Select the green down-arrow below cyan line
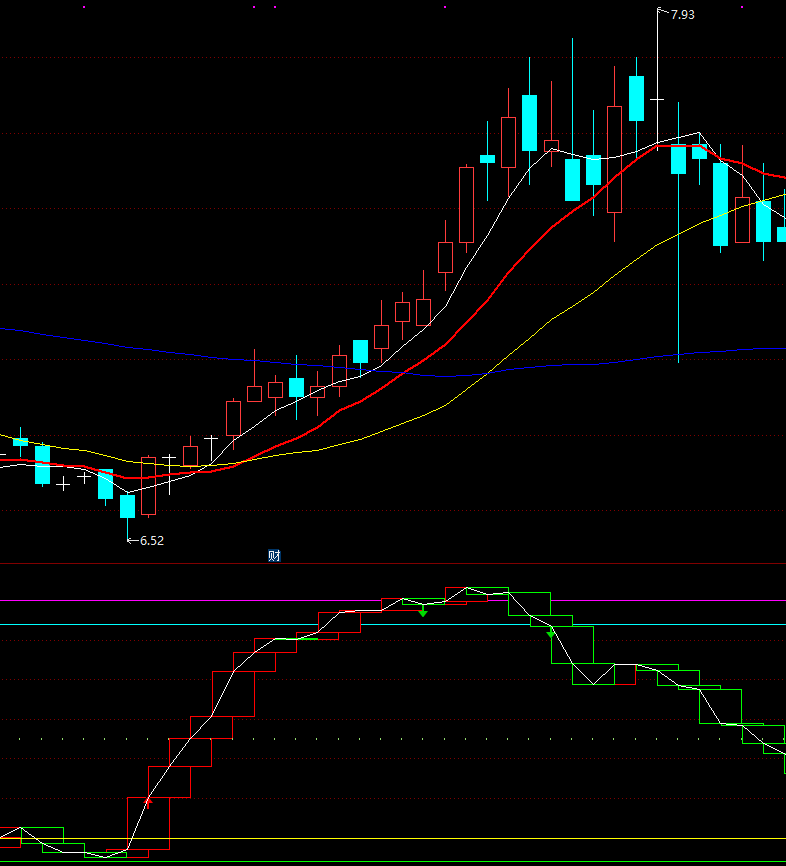Image resolution: width=786 pixels, height=866 pixels. coord(551,633)
